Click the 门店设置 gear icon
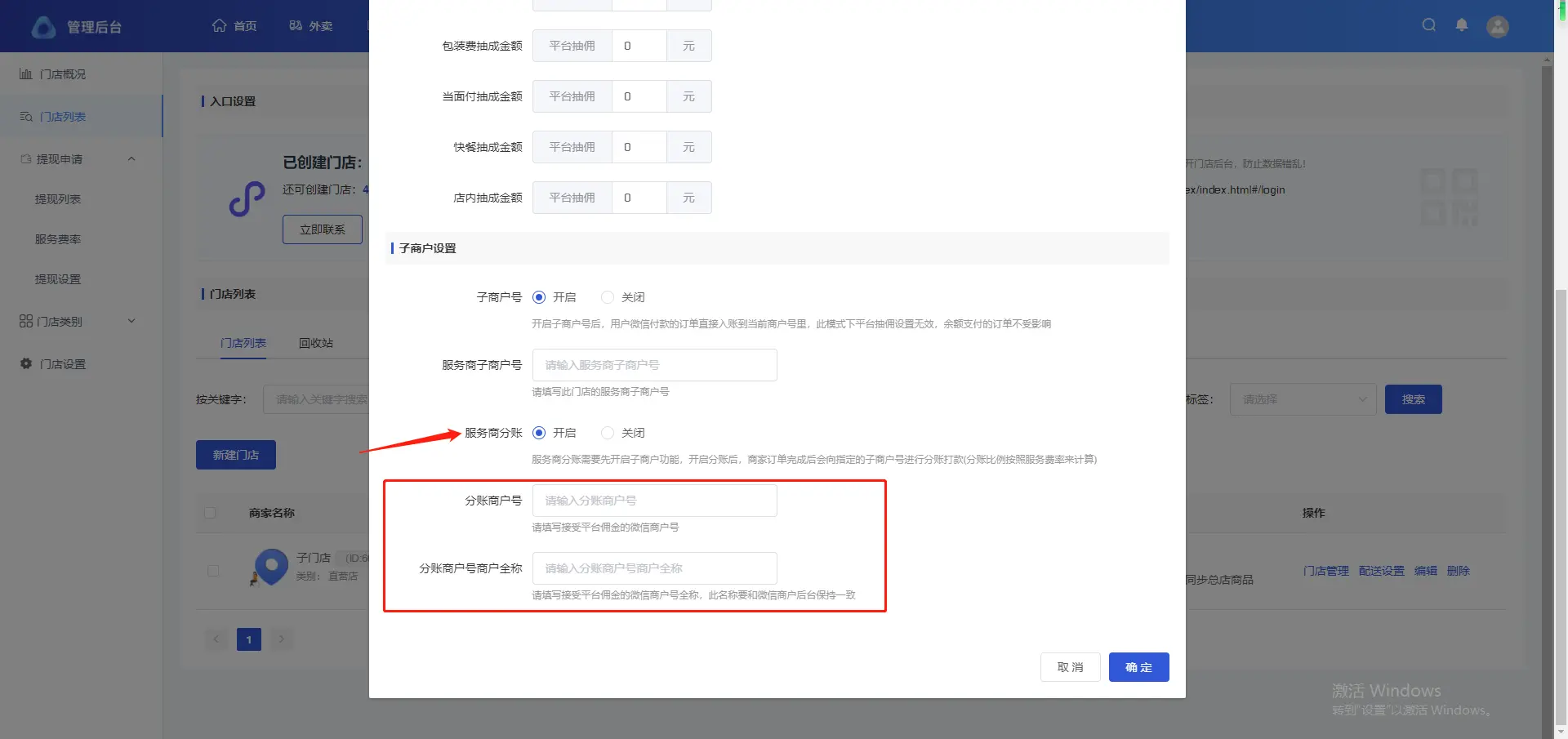This screenshot has height=739, width=1568. (26, 363)
